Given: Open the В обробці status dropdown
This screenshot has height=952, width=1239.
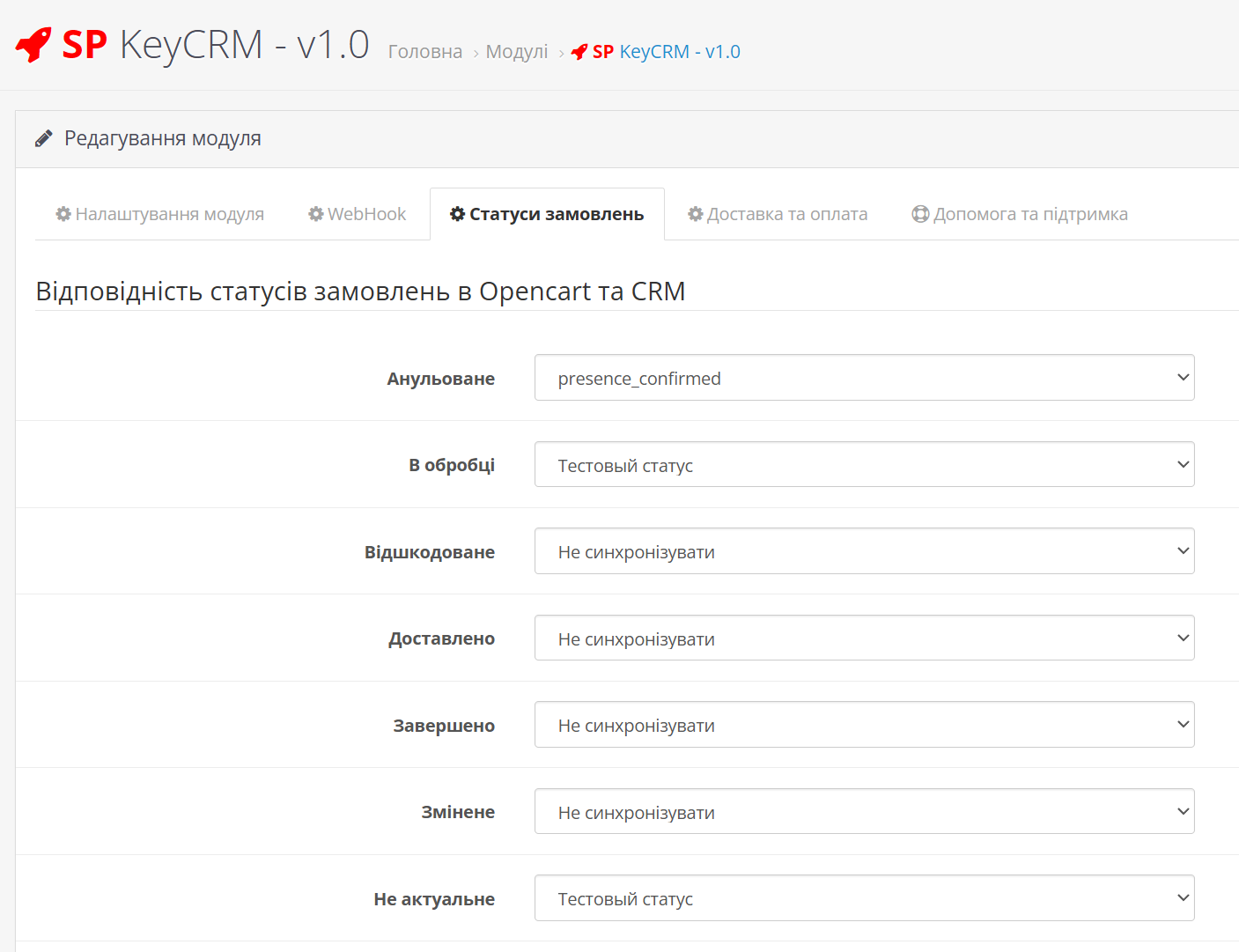Looking at the screenshot, I should click(x=864, y=464).
